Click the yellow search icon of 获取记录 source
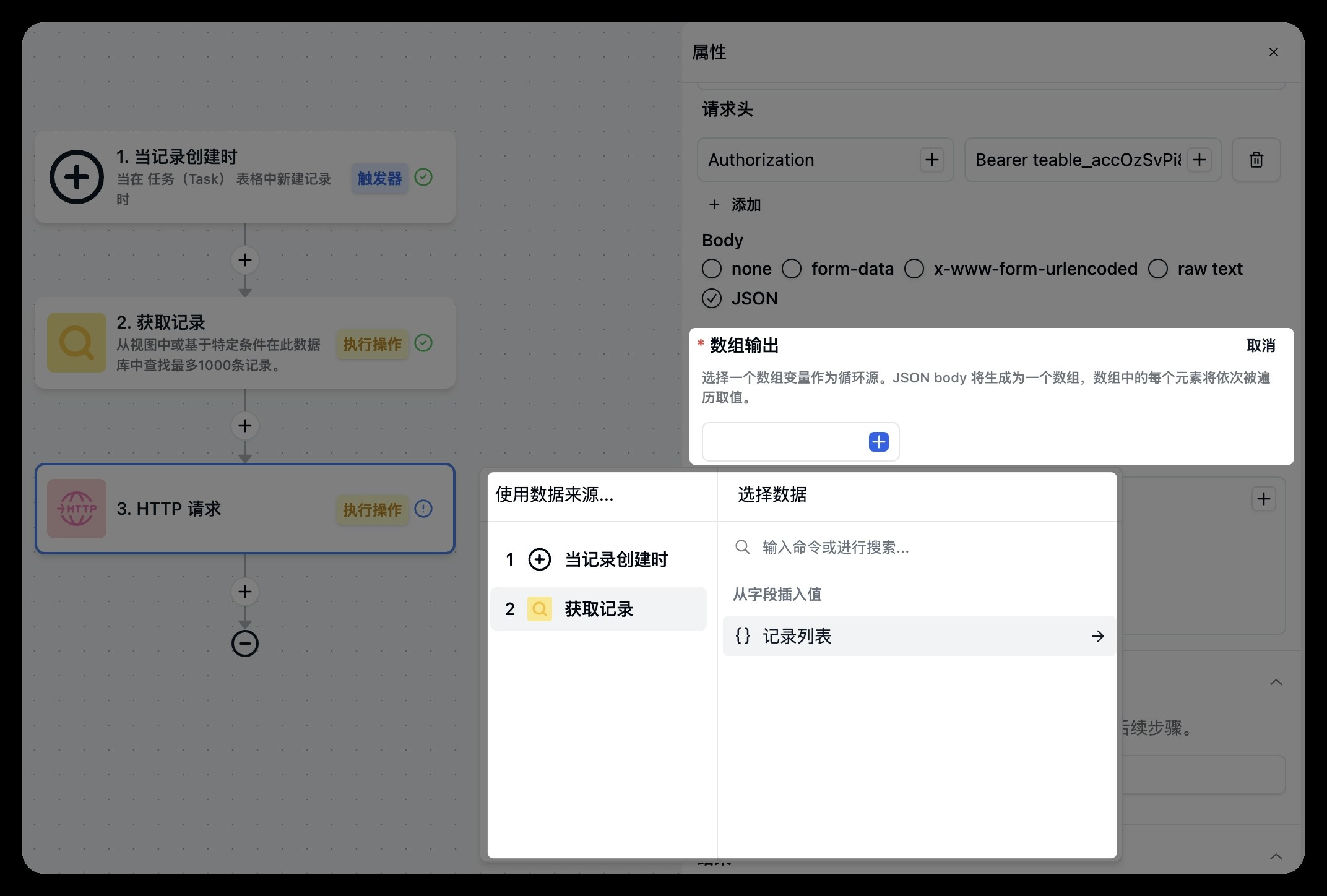 (x=540, y=609)
